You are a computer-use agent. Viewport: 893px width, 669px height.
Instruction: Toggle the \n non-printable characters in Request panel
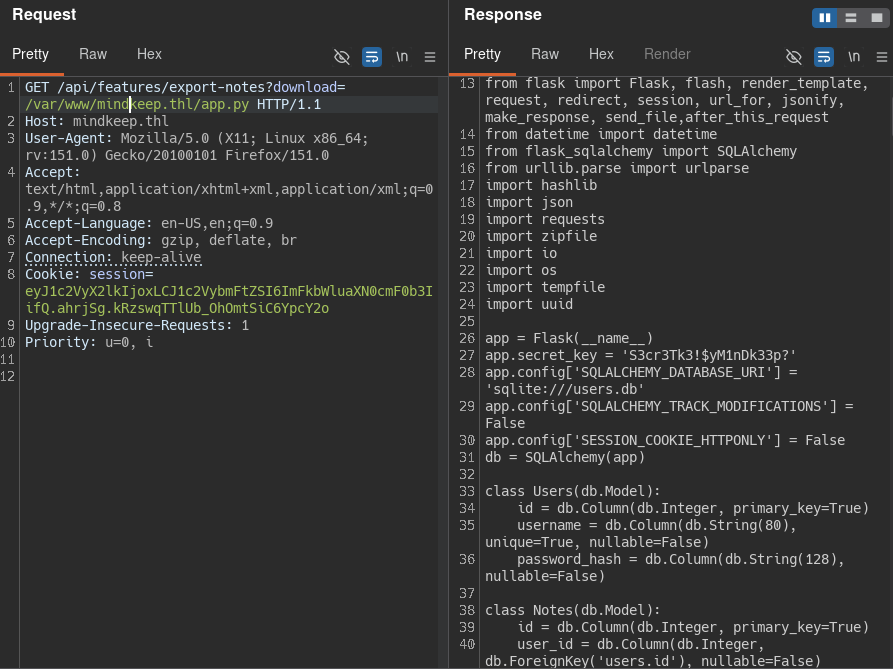point(402,57)
